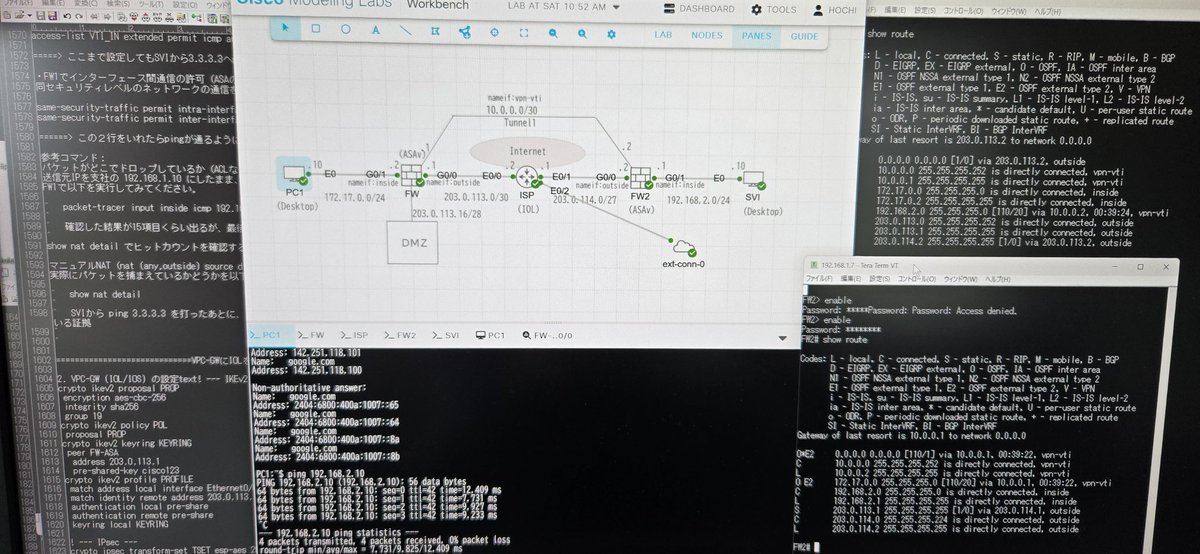
Task: Open ウィンドウ(W) menu in front Tera Term
Action: (960, 279)
